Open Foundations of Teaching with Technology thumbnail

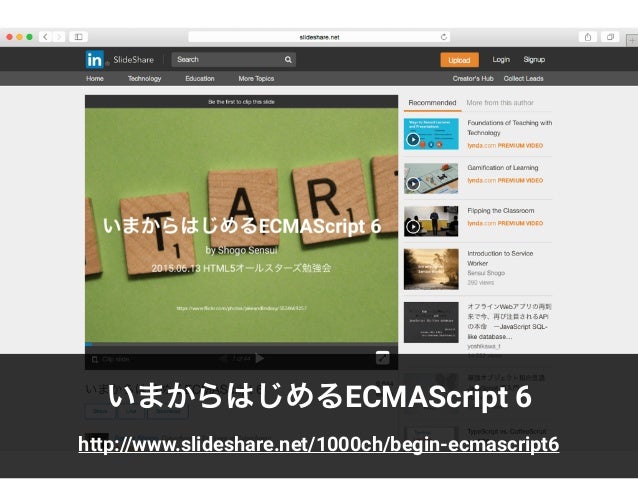(431, 134)
